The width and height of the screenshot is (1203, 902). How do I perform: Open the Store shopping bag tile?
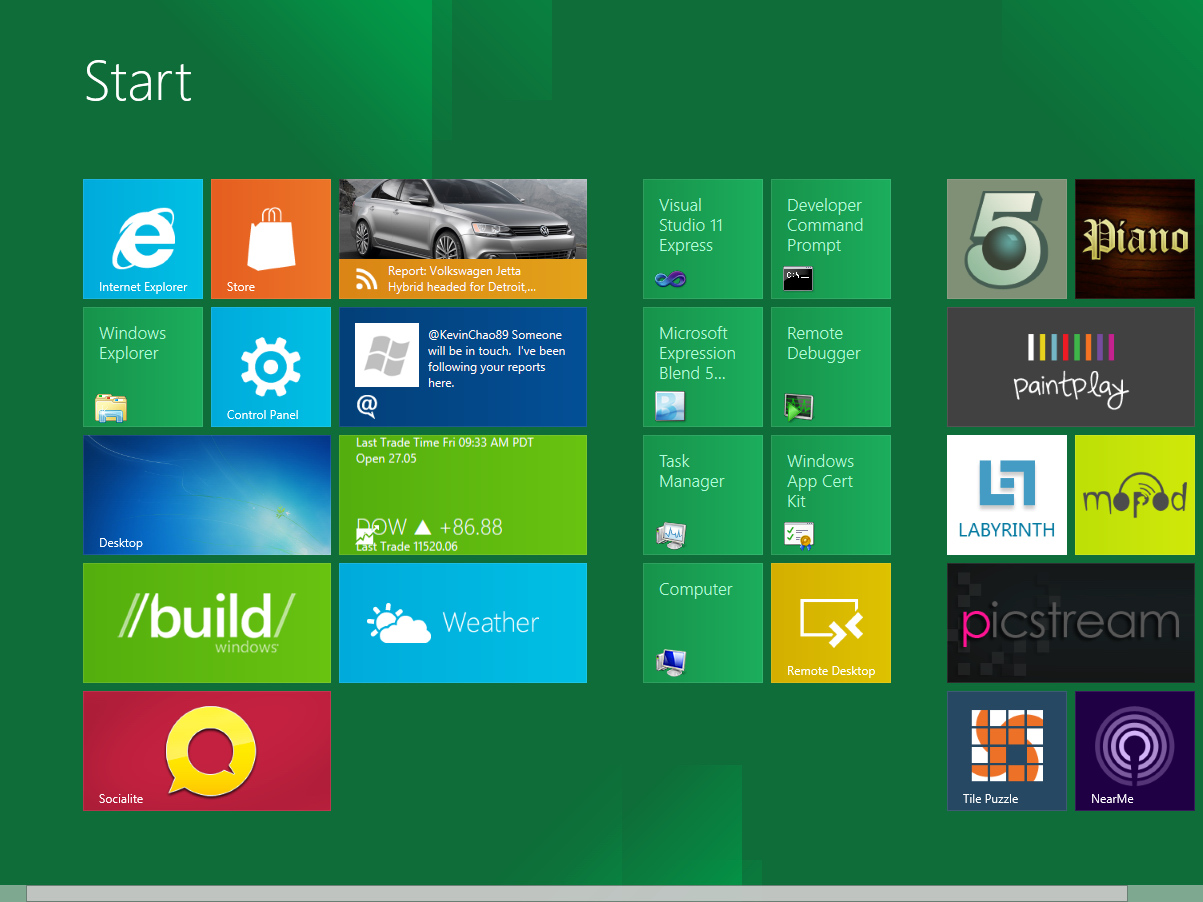point(271,239)
